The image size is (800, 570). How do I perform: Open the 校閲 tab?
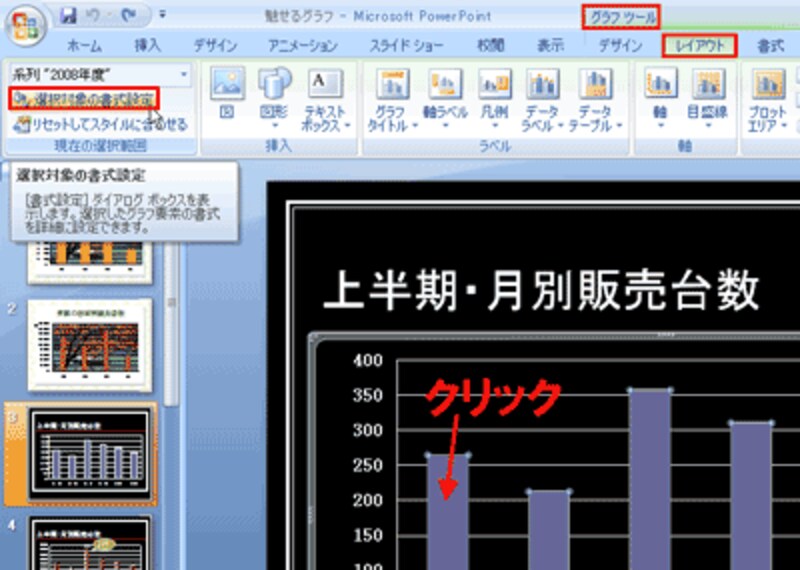coord(491,46)
